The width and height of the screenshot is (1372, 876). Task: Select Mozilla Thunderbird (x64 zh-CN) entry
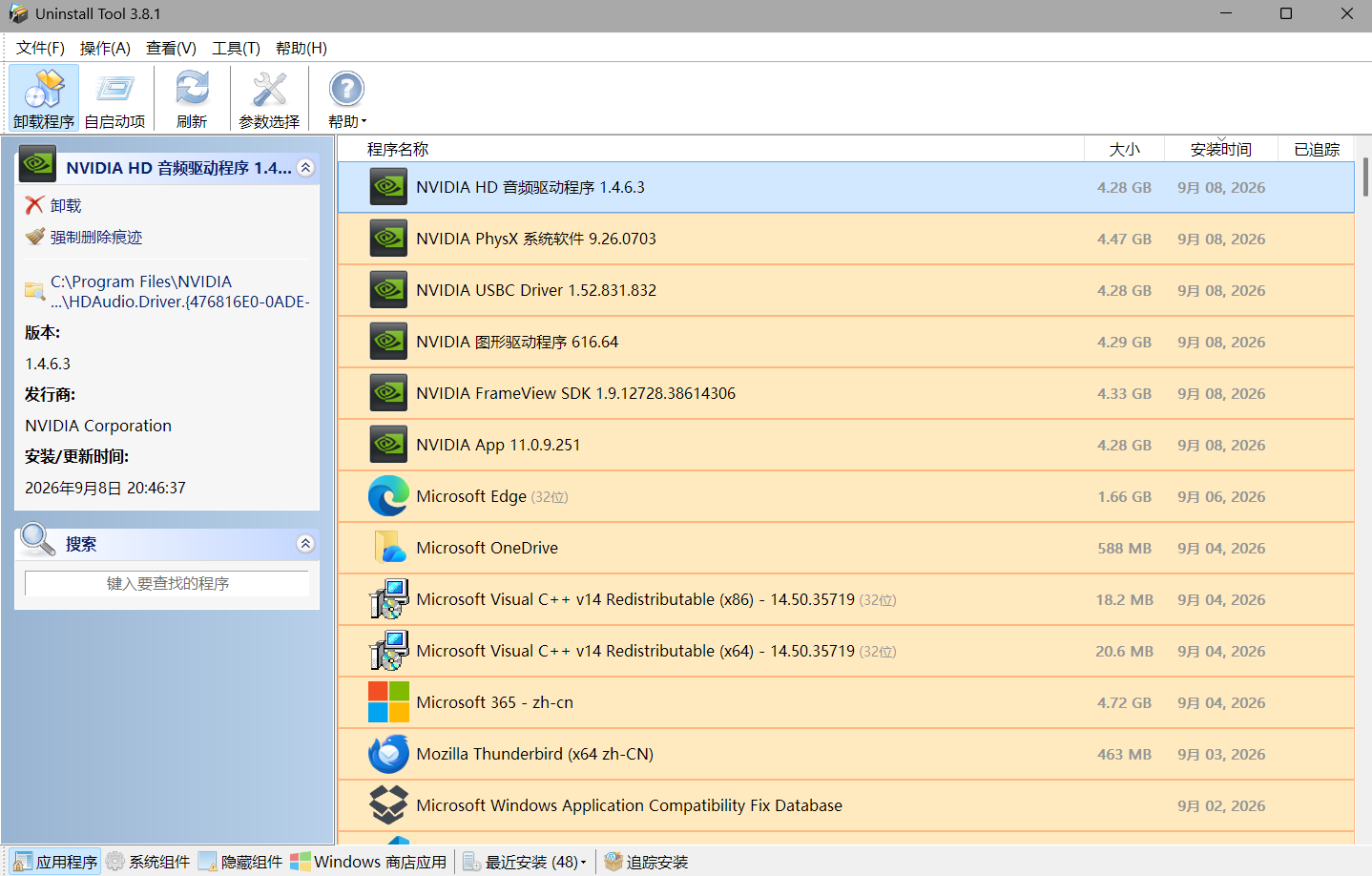[535, 754]
